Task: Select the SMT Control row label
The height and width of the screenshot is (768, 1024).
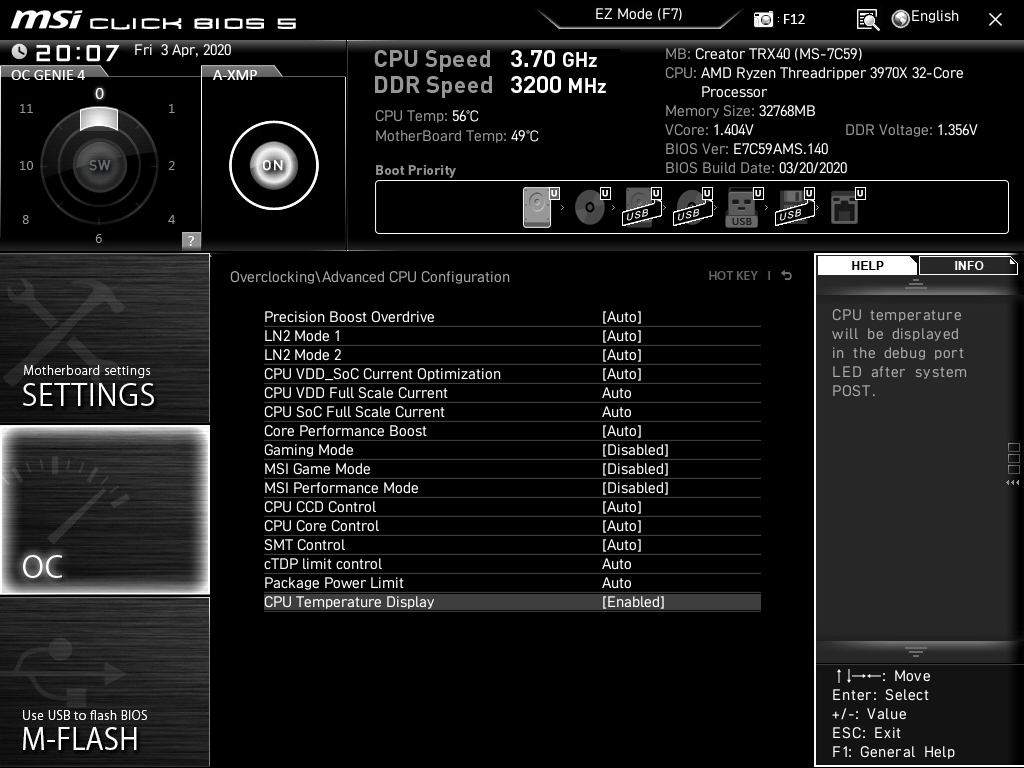Action: (304, 545)
